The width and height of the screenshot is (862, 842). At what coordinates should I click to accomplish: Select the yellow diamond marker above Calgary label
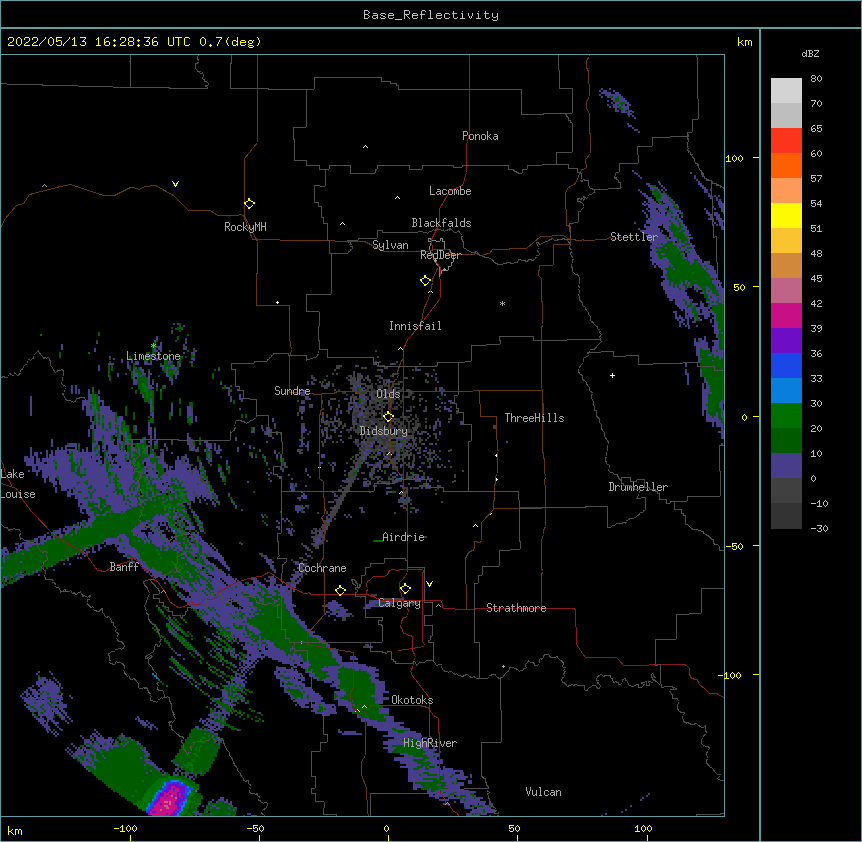tap(405, 589)
